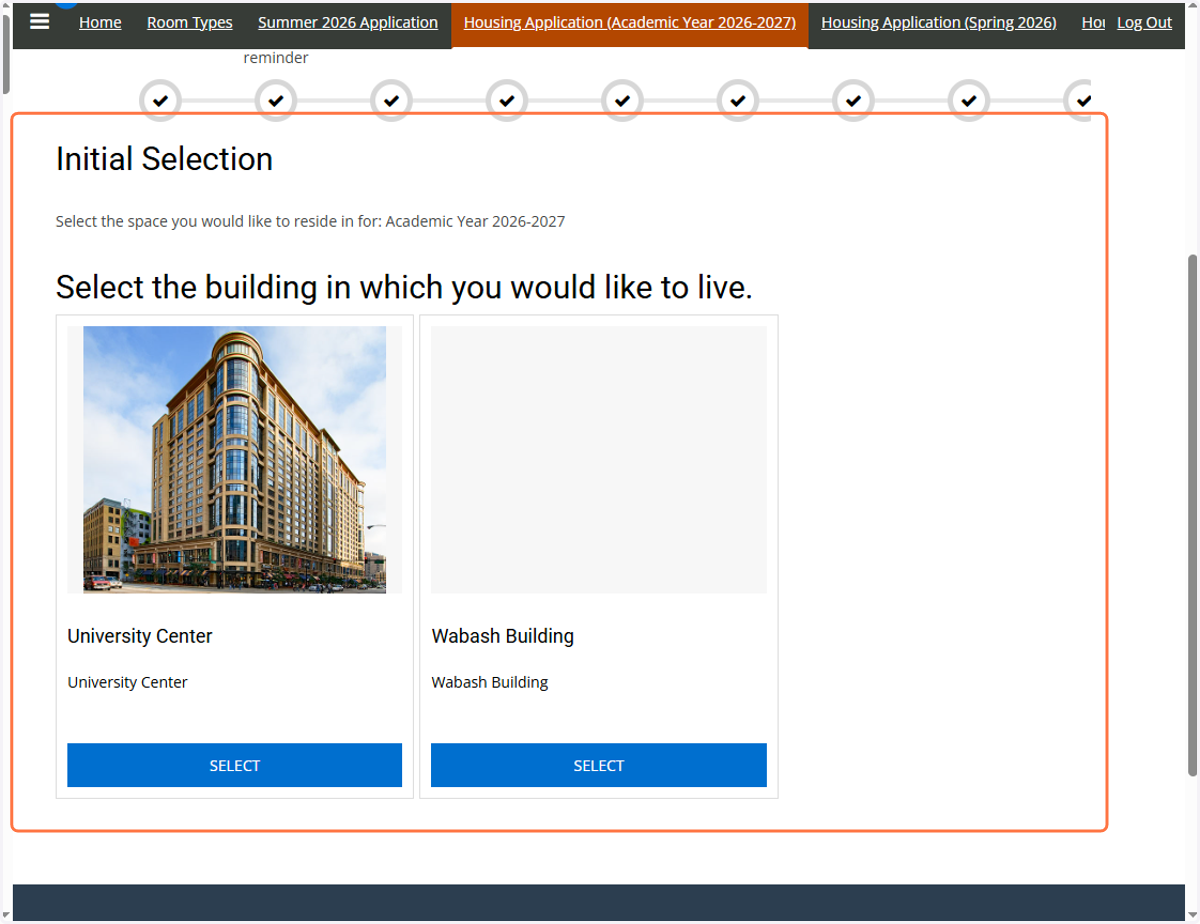Click the University Center description text
This screenshot has height=924, width=1200.
pyautogui.click(x=128, y=682)
